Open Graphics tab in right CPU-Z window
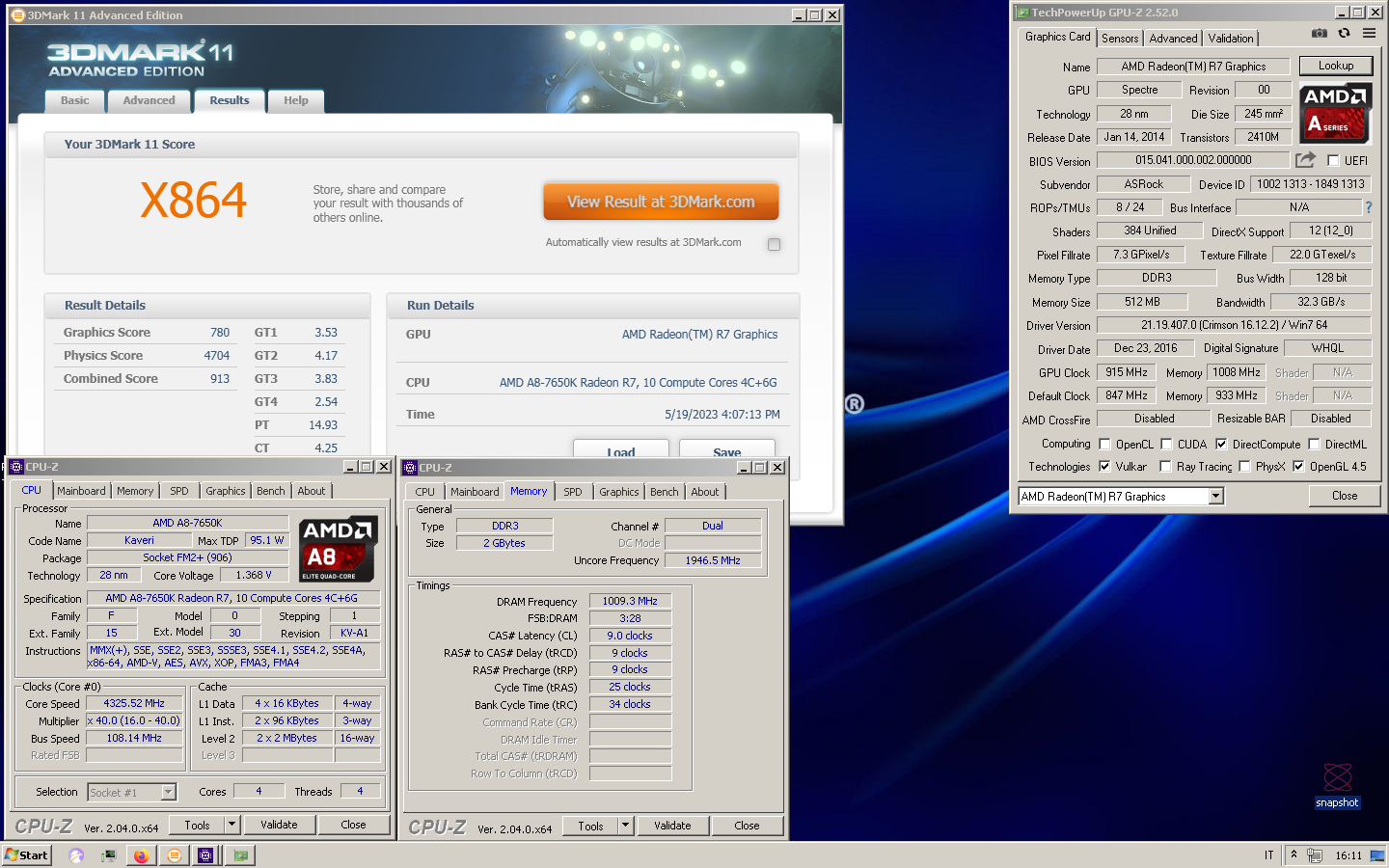This screenshot has height=868, width=1389. point(619,492)
